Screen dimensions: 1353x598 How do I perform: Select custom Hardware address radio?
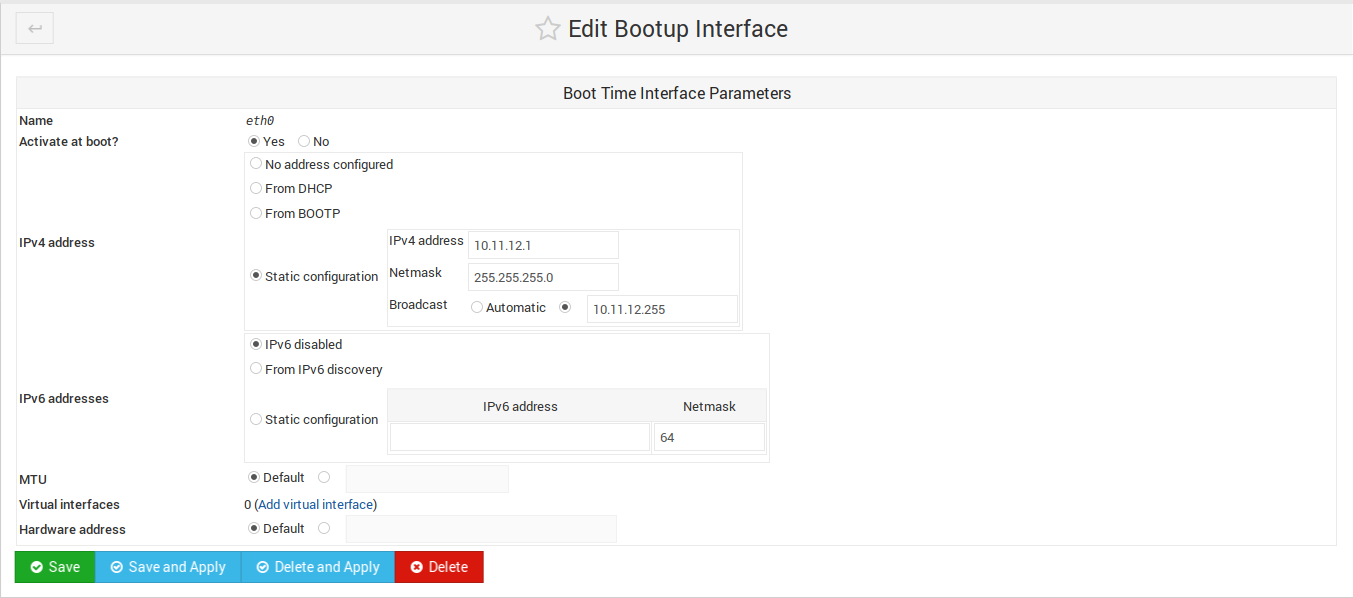[x=324, y=529]
